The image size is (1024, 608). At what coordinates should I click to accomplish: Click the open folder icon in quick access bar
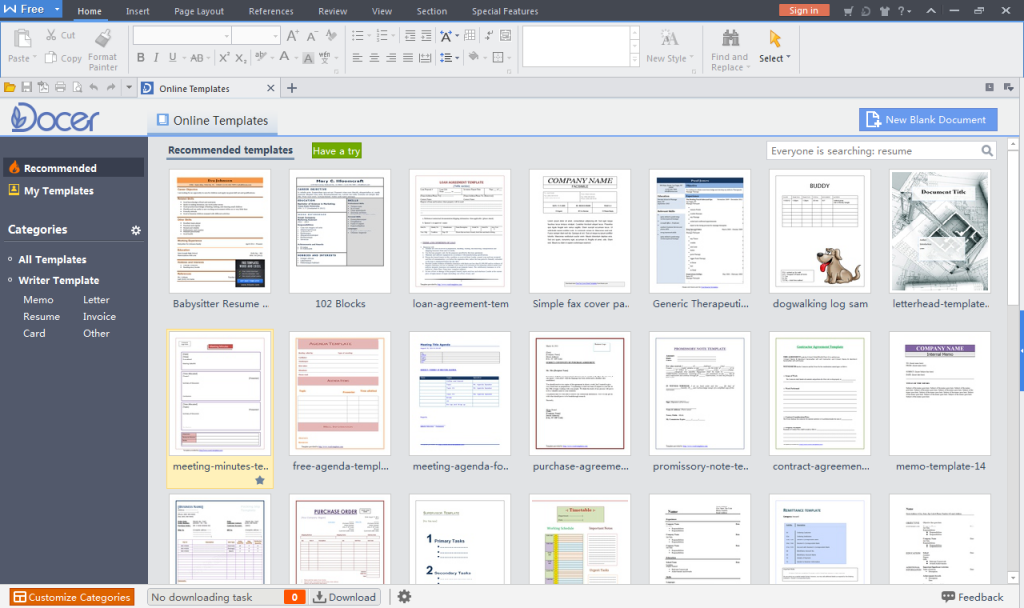pos(10,88)
